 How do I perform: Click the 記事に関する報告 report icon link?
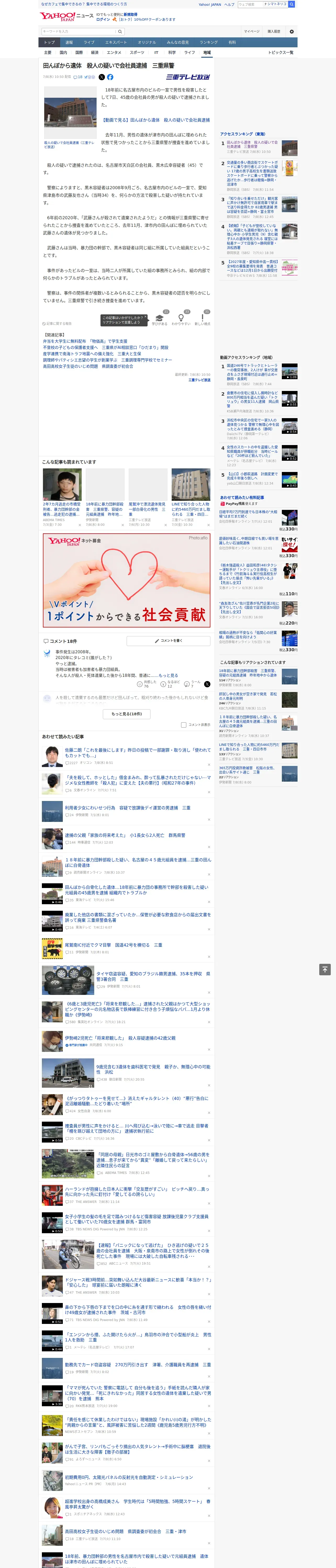pos(57,324)
